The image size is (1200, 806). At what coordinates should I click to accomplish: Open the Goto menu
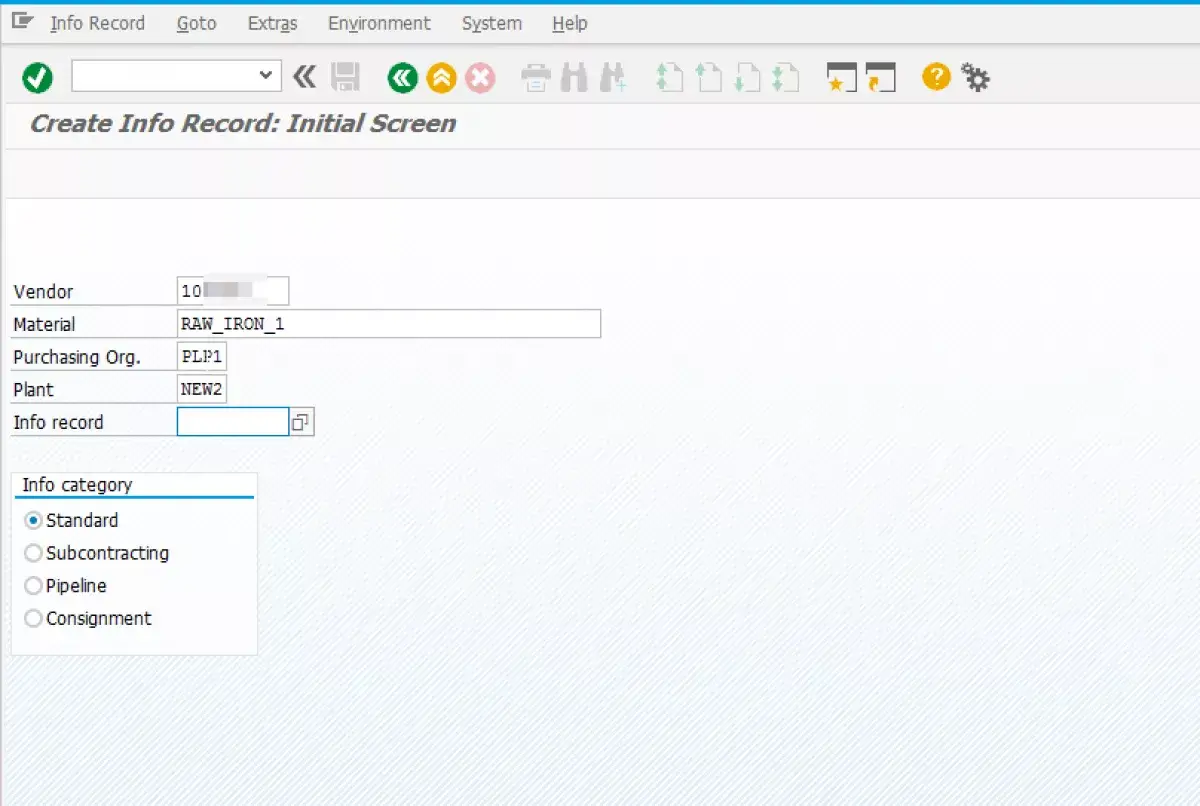196,23
